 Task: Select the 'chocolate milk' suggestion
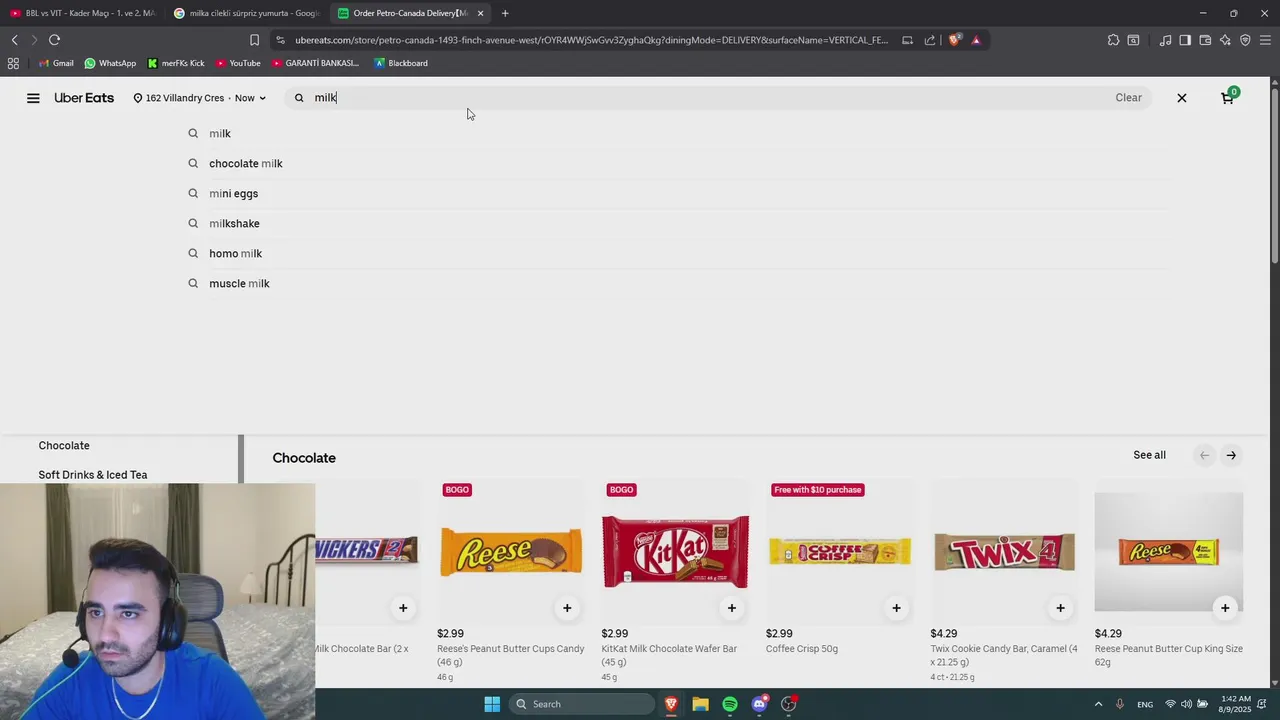point(246,163)
